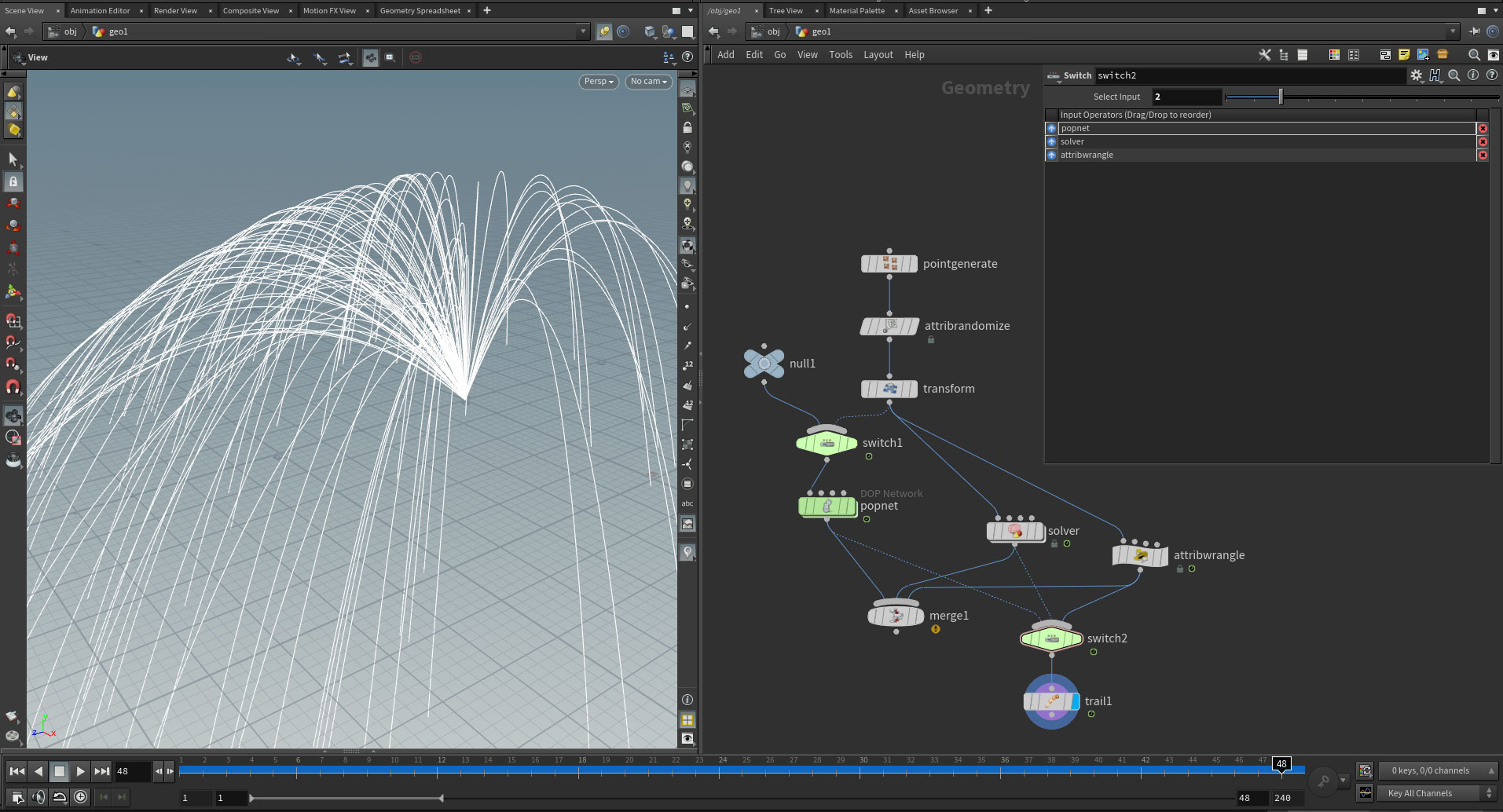This screenshot has width=1503, height=812.
Task: Click the pointgenerate node icon
Action: pos(889,264)
